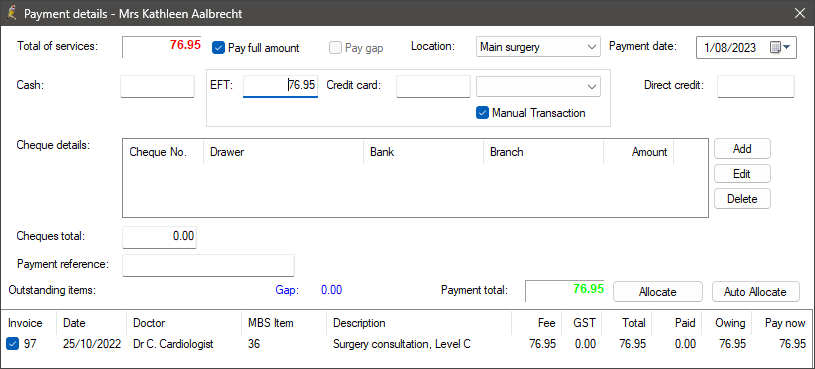Click the Pay now column header
This screenshot has height=369, width=815.
coord(781,323)
